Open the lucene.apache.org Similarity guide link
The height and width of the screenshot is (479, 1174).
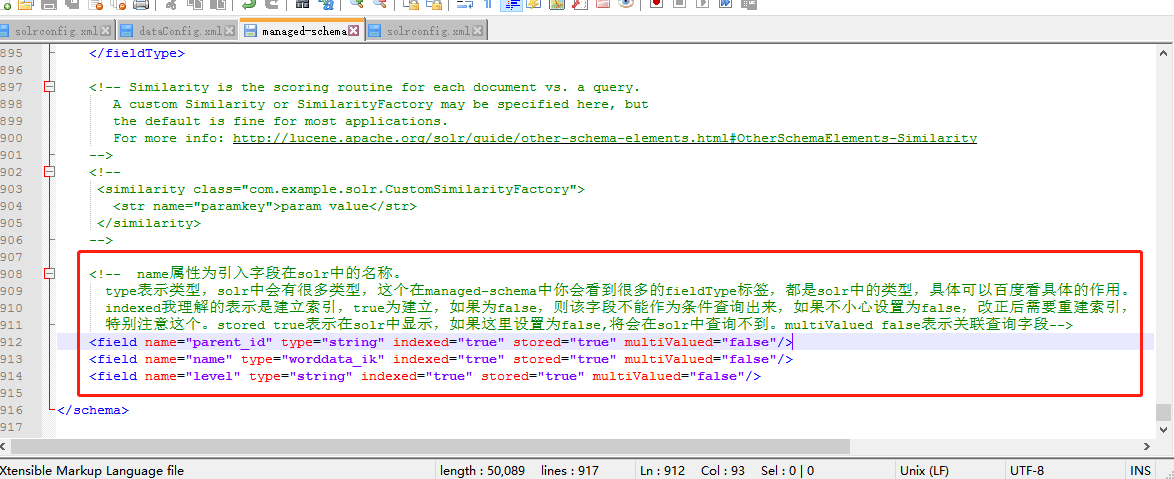(604, 138)
